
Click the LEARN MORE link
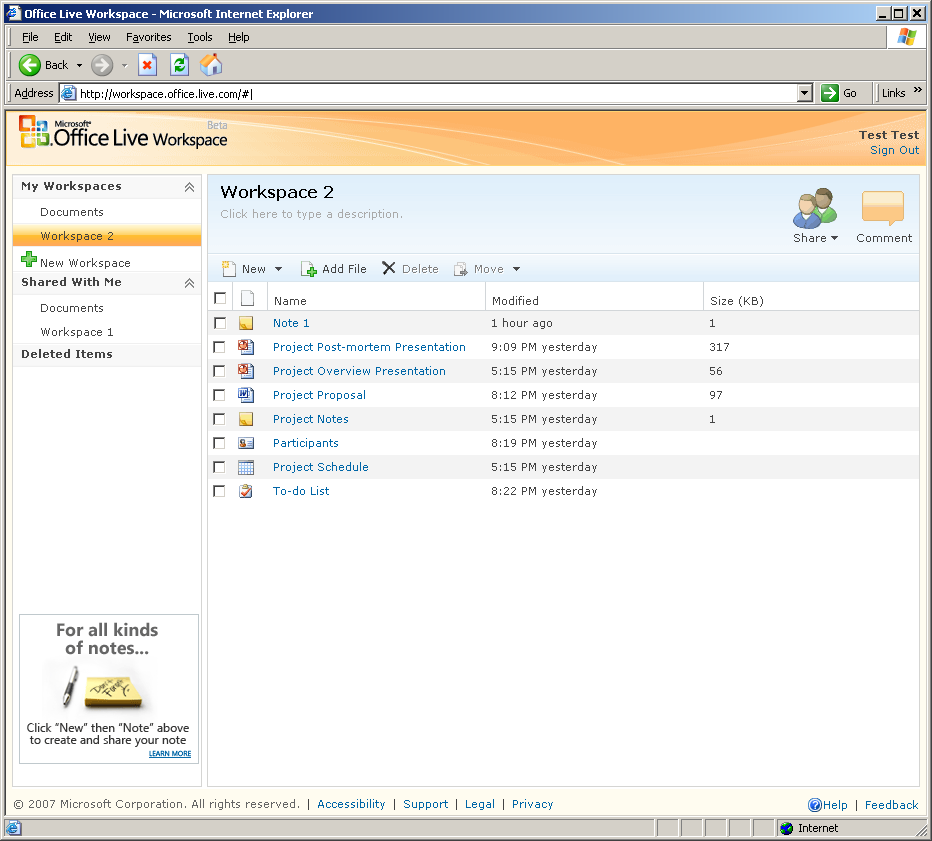[170, 754]
